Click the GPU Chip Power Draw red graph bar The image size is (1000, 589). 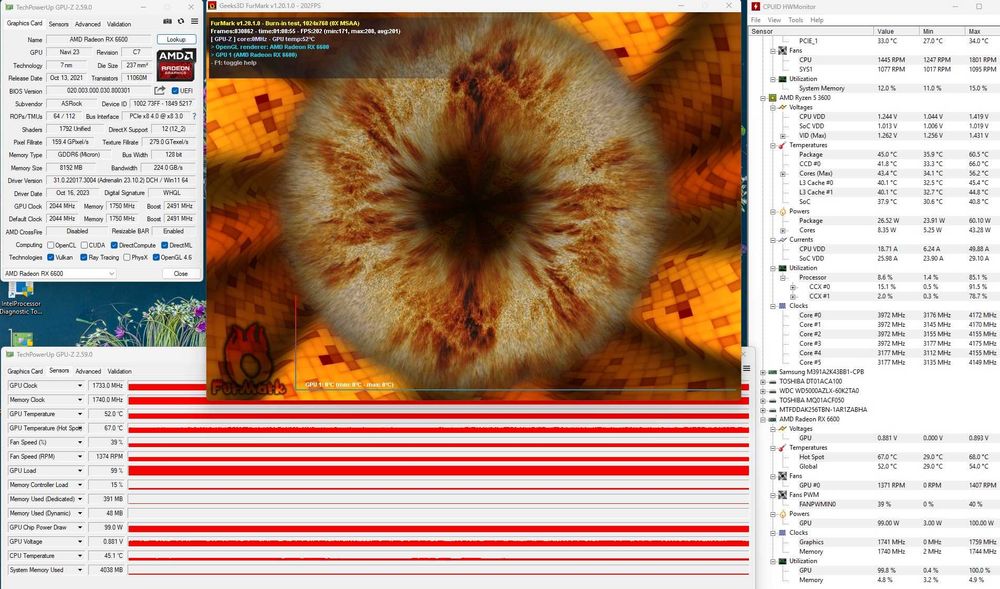tap(438, 528)
